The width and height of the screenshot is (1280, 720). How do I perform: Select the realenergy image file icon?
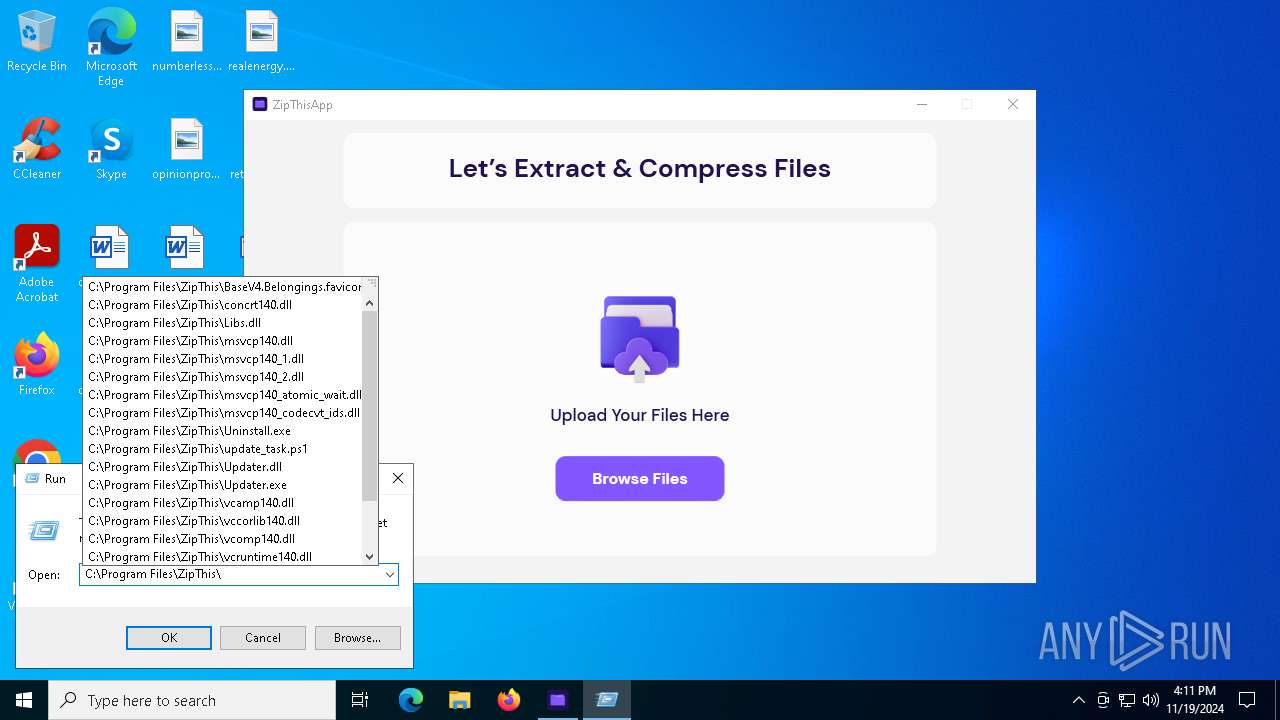[261, 42]
